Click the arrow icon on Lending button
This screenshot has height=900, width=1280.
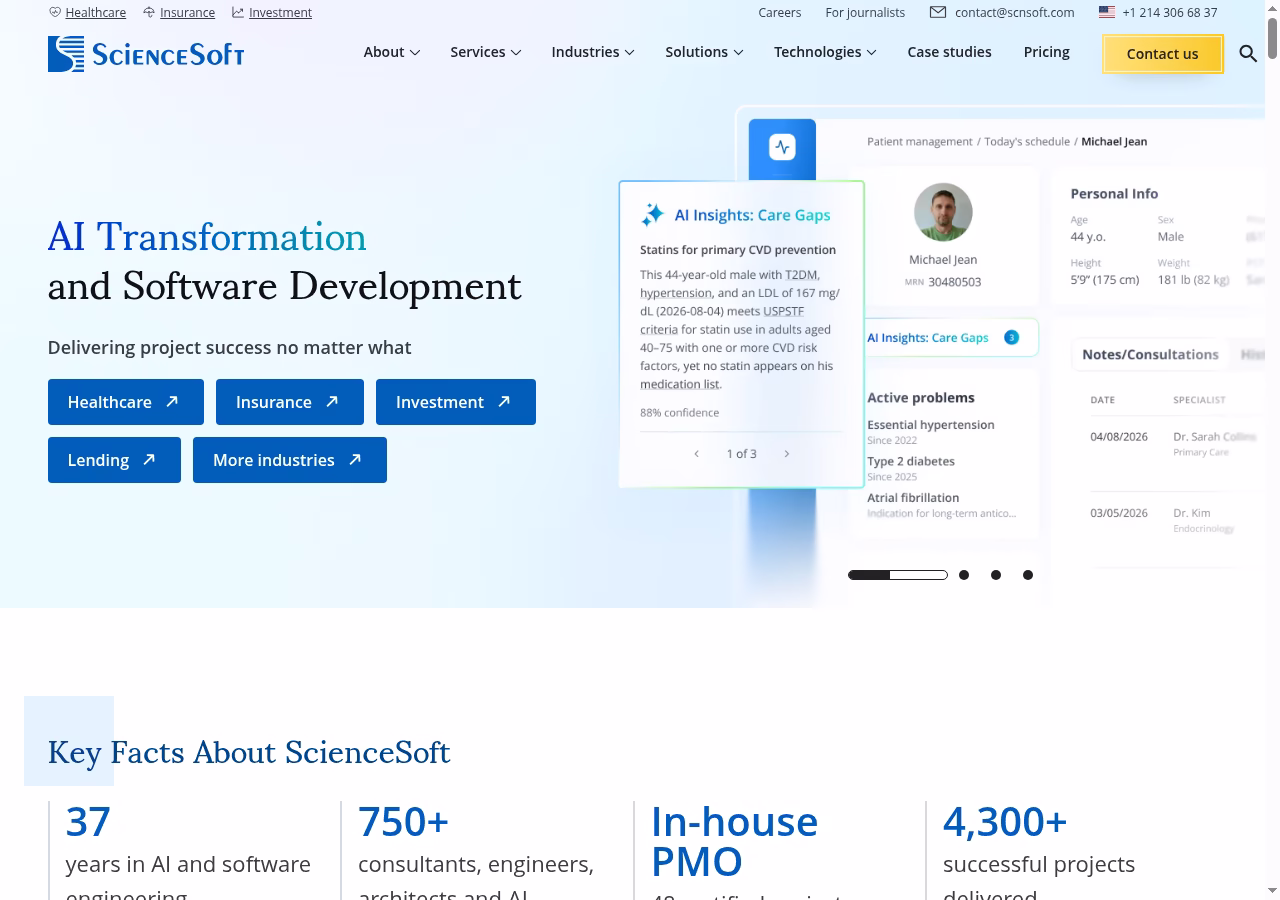149,459
